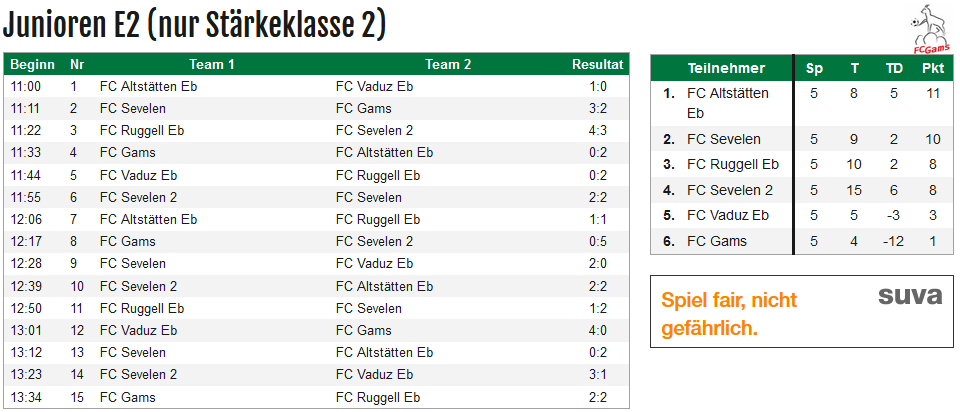Screen dimensions: 960x412
Task: Click the FC Gams goat logo
Action: (931, 28)
